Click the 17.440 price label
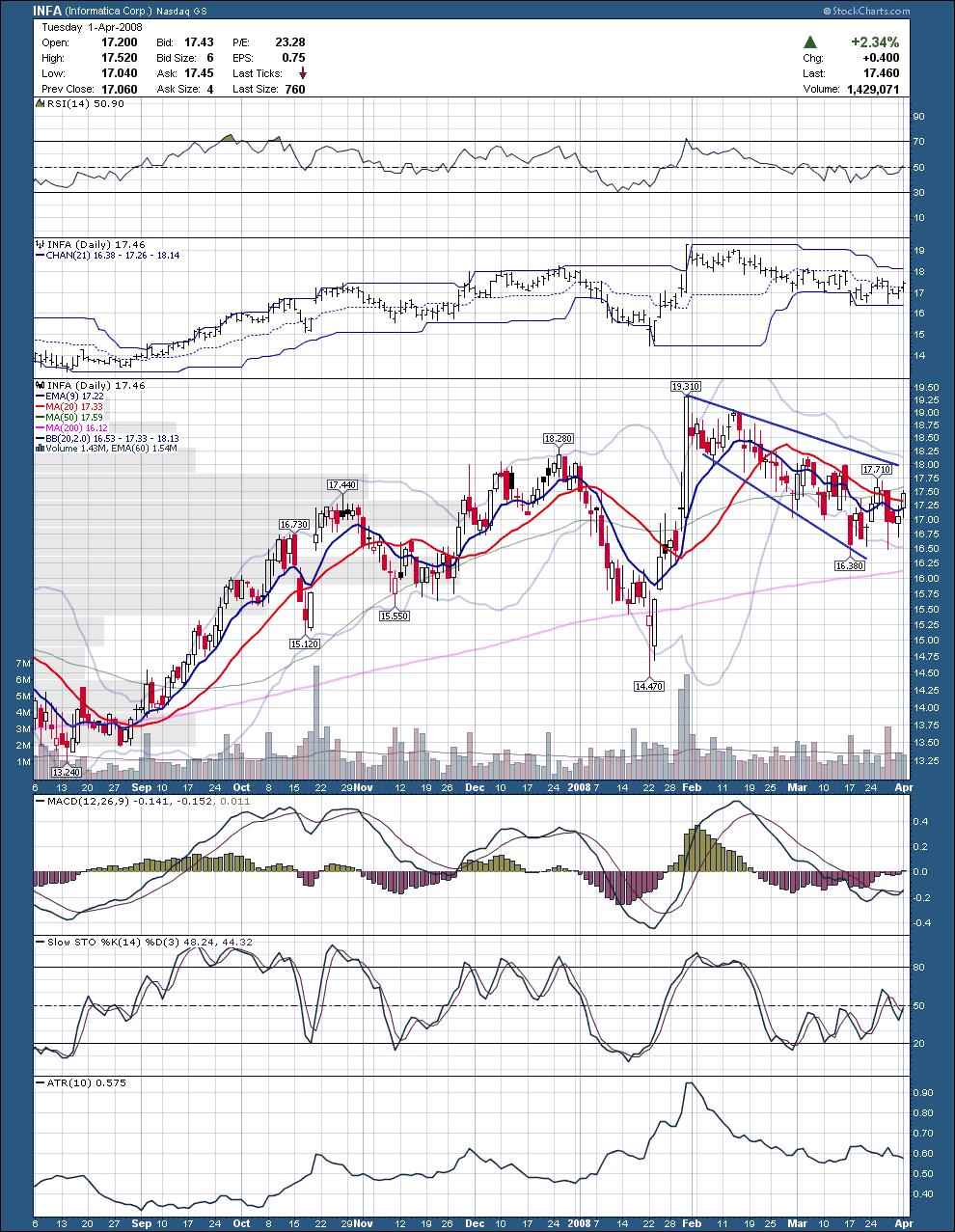 (x=342, y=484)
